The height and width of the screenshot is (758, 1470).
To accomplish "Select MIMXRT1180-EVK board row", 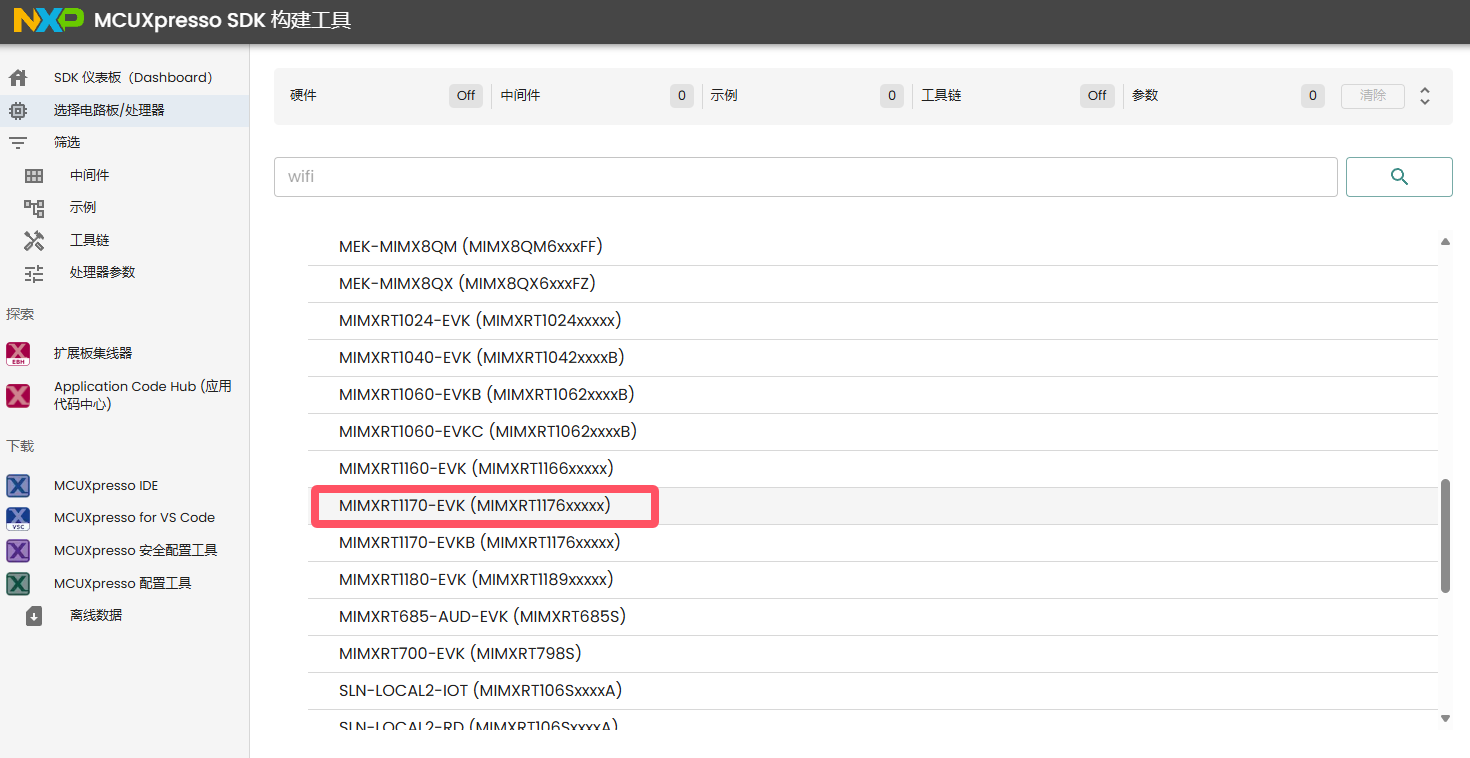I will point(873,580).
